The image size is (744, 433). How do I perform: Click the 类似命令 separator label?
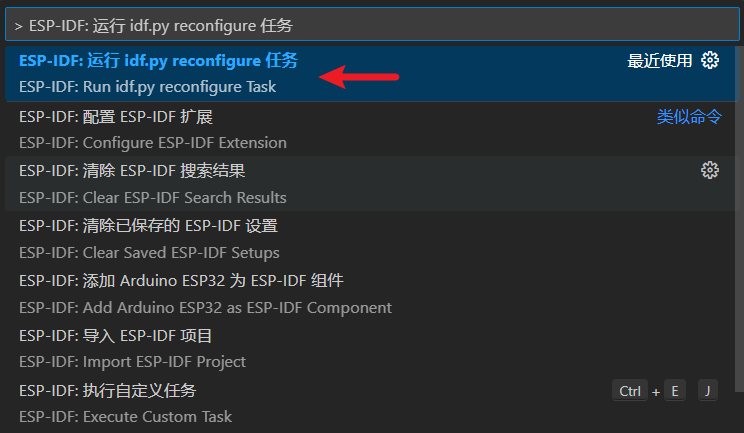[689, 117]
